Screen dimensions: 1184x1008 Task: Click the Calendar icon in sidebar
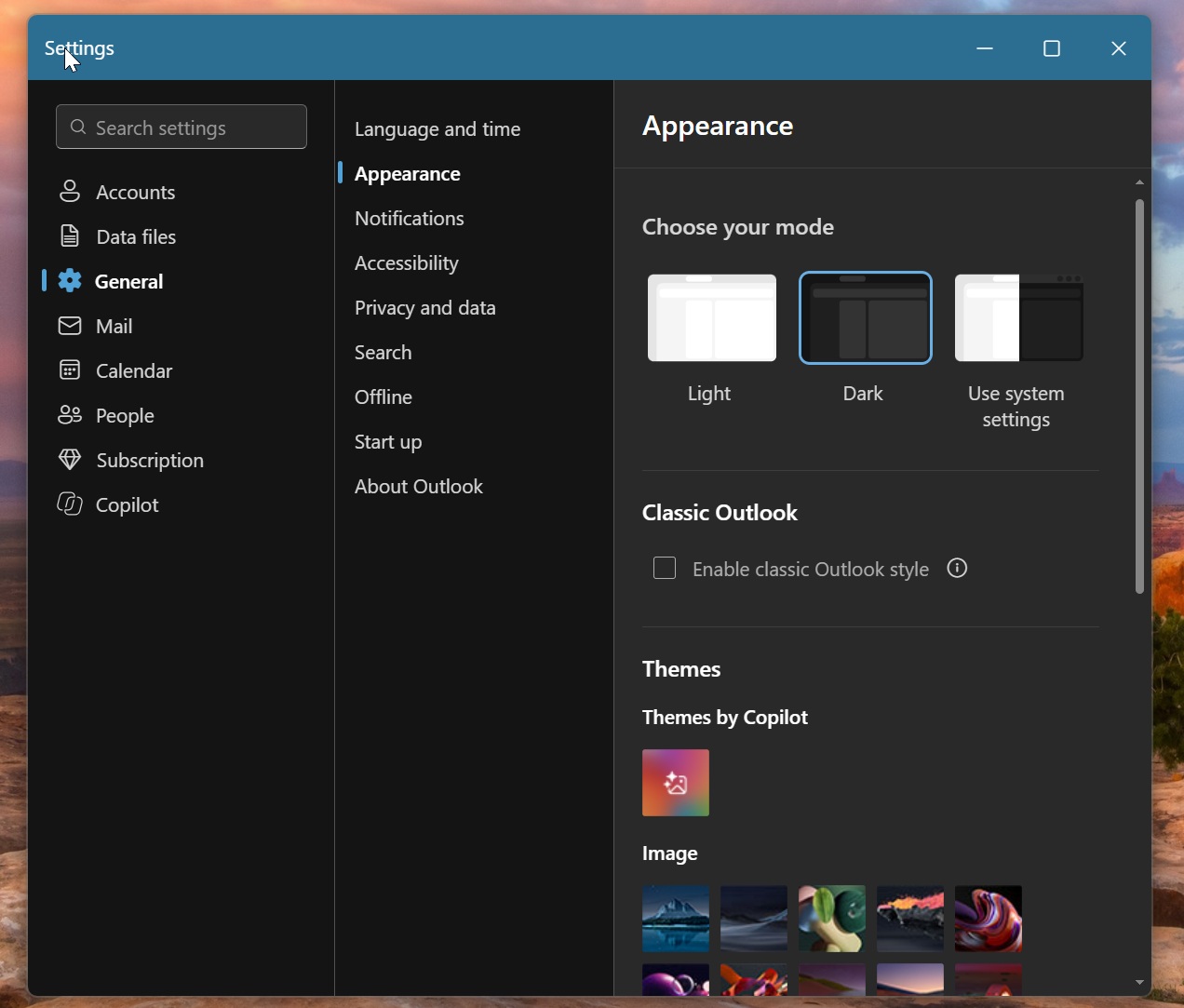click(x=70, y=370)
